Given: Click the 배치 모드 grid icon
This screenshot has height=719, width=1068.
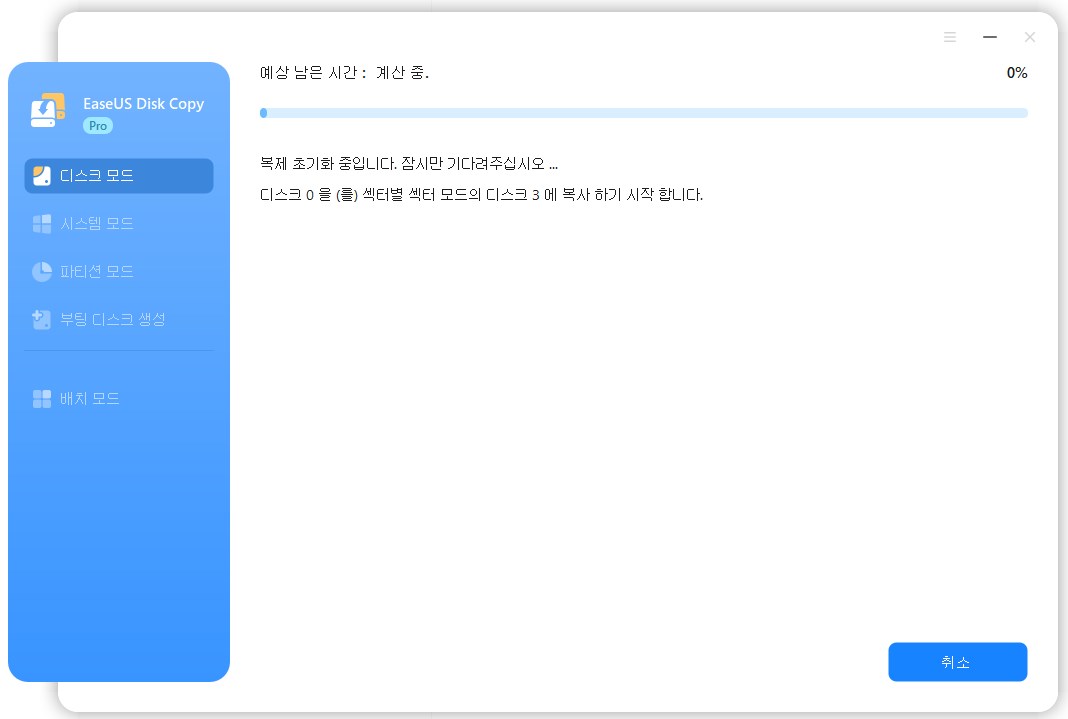Looking at the screenshot, I should [x=42, y=399].
